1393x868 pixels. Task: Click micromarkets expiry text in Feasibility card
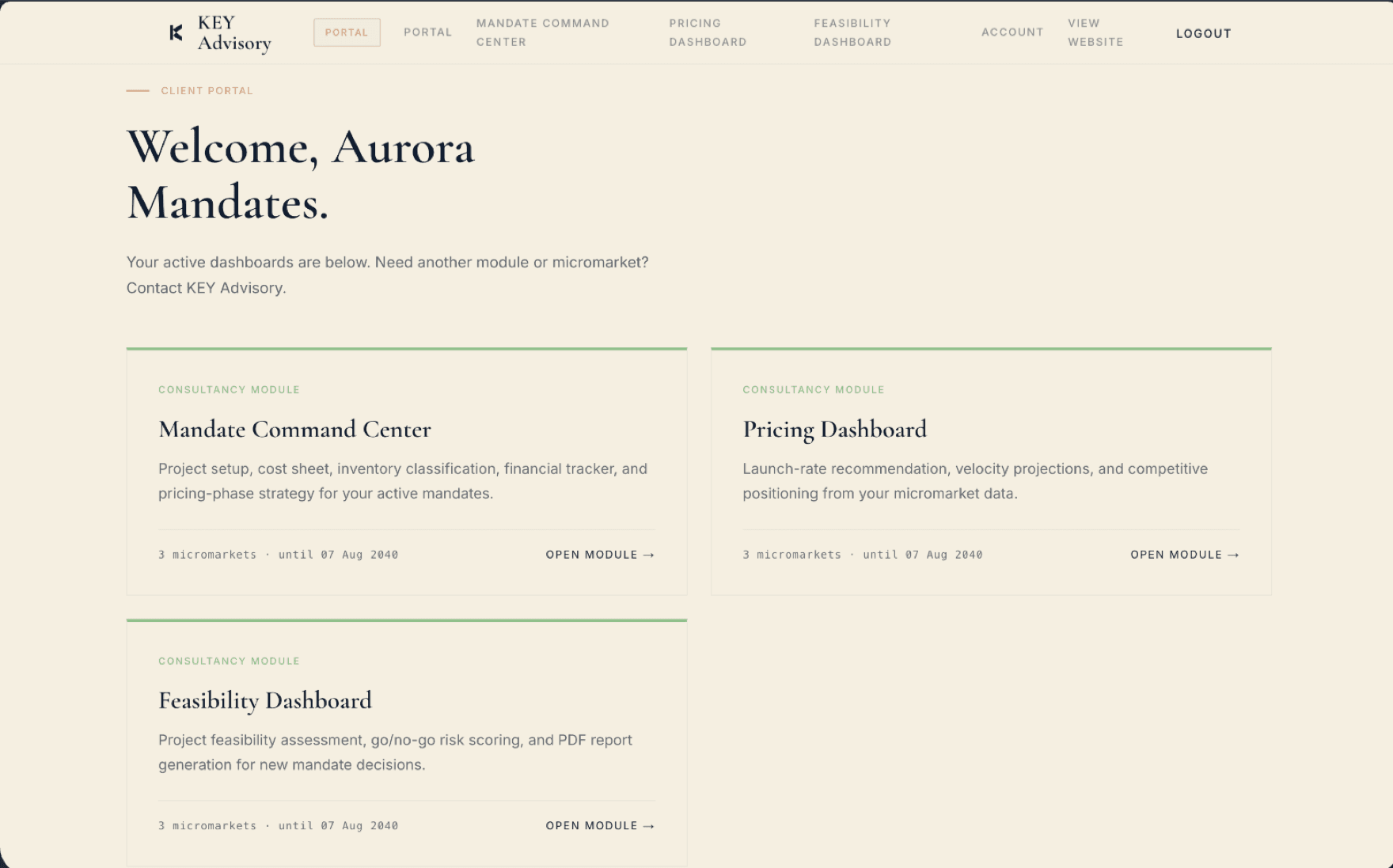pyautogui.click(x=278, y=825)
